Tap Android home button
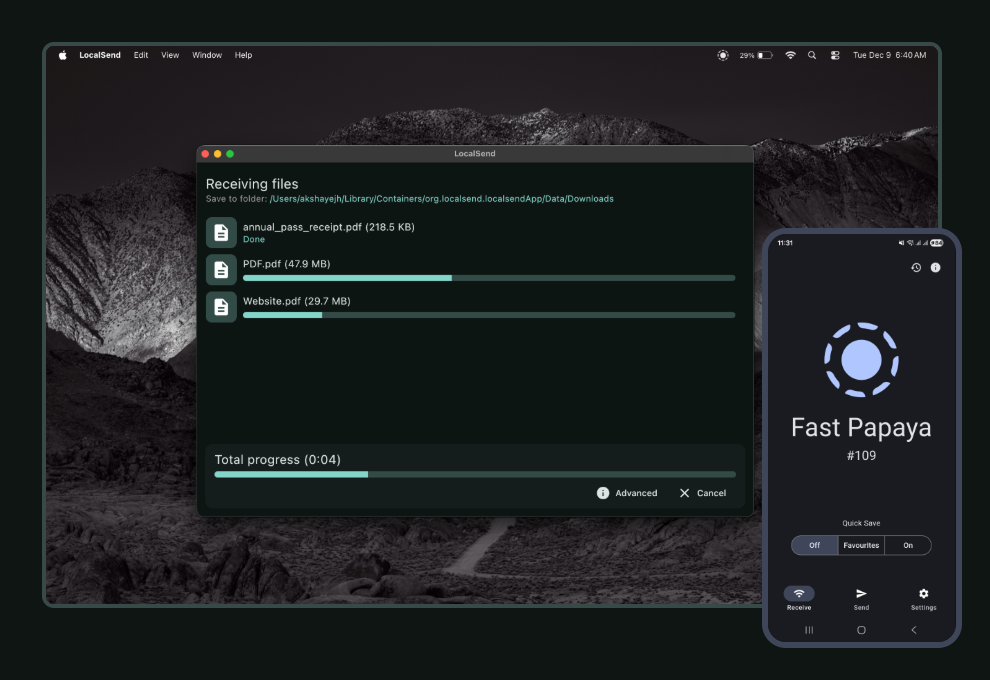 click(x=861, y=630)
